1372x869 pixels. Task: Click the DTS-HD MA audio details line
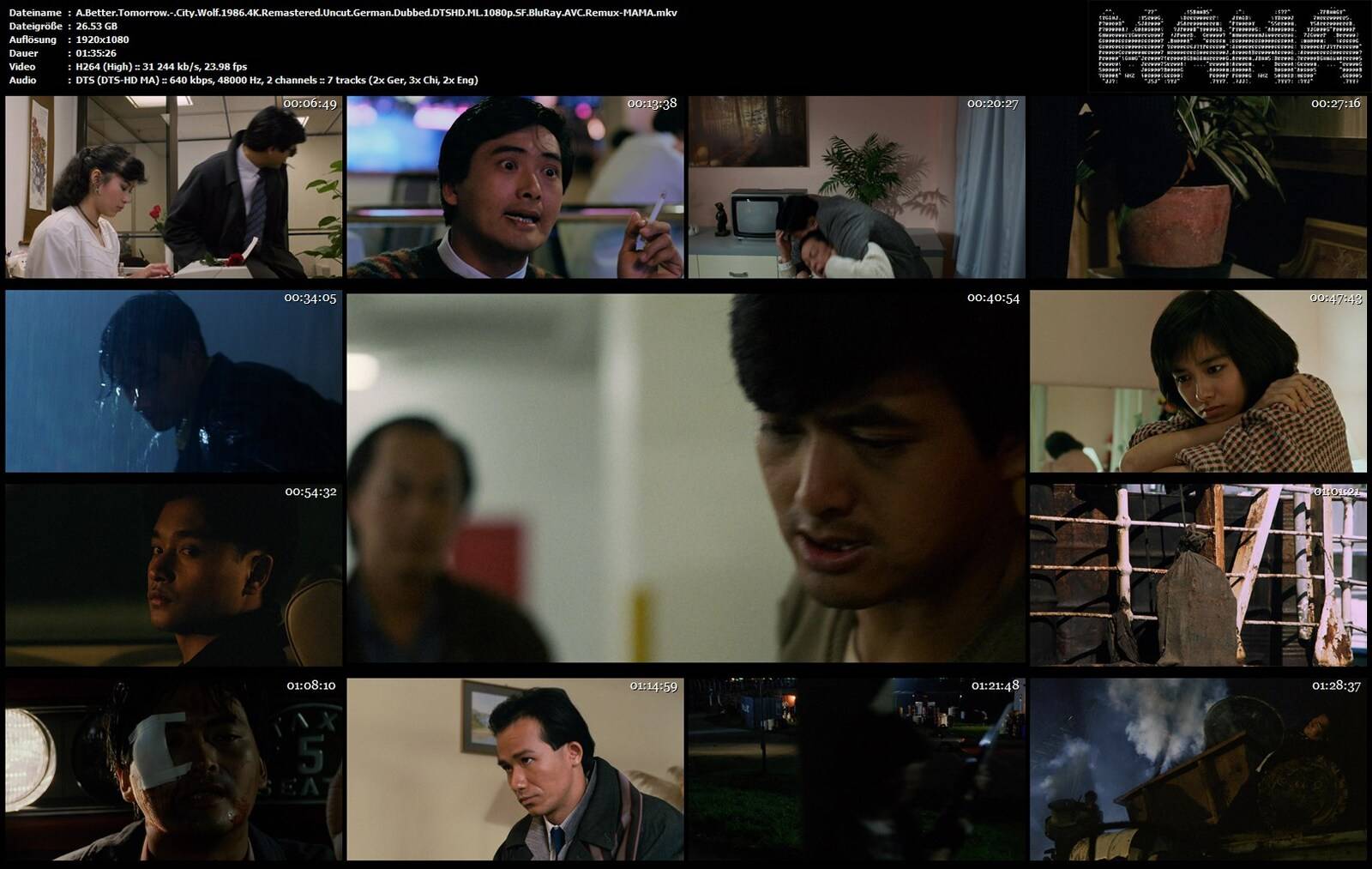[277, 80]
